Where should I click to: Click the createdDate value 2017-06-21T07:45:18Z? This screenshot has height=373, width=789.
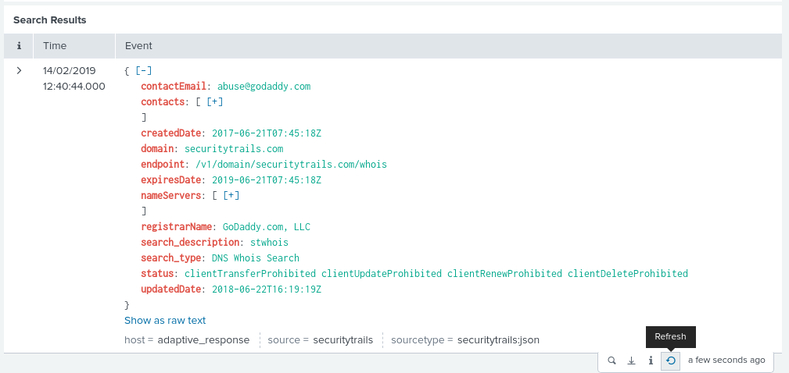(267, 133)
